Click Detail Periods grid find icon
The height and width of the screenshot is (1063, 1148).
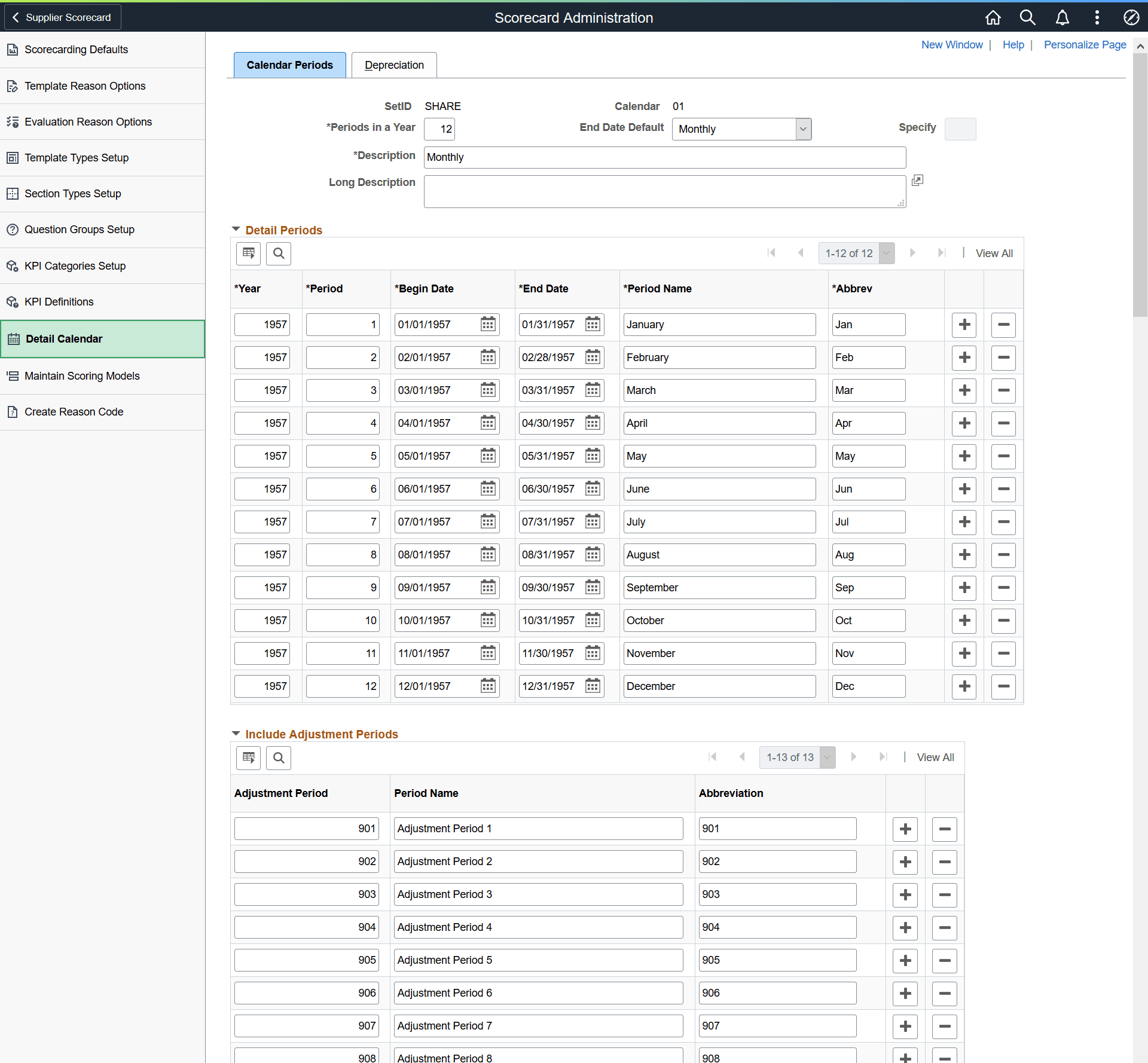click(279, 253)
